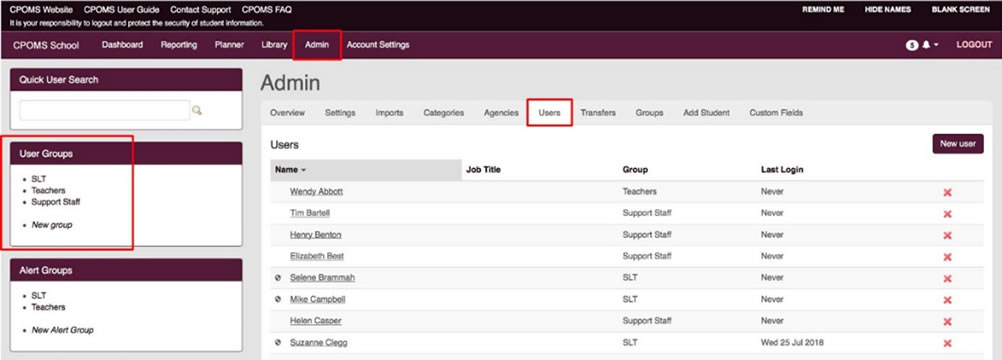Open SLT under Alert Groups

(x=38, y=295)
